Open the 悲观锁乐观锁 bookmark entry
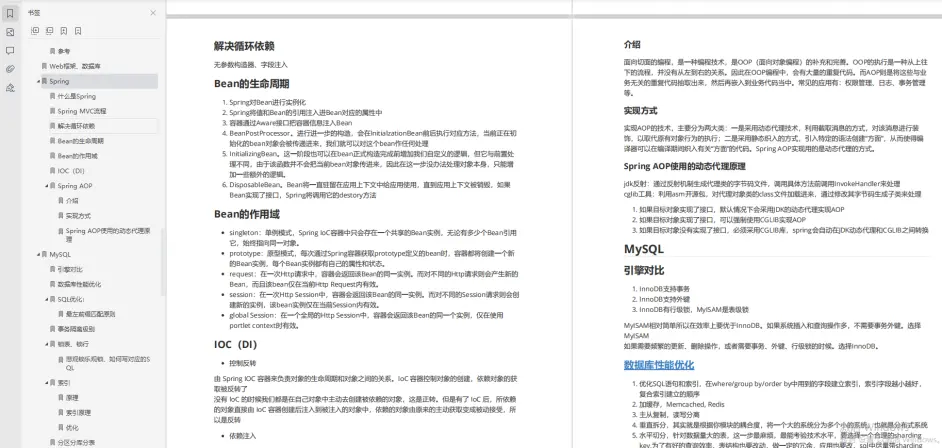The image size is (942, 448). click(x=108, y=363)
